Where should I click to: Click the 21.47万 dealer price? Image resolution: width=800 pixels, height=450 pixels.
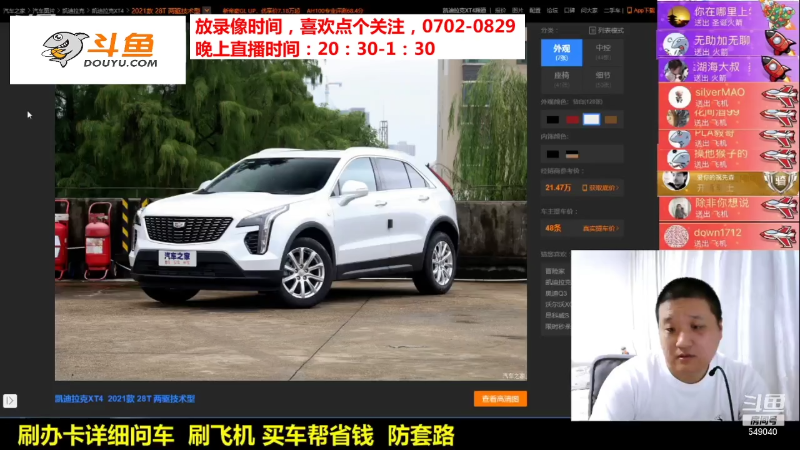558,188
